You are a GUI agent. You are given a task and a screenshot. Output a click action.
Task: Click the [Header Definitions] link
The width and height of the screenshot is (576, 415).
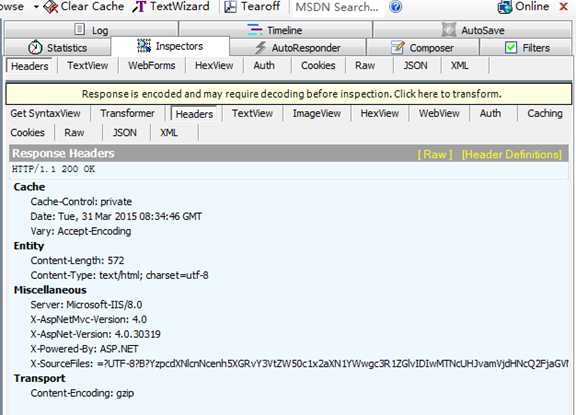512,154
